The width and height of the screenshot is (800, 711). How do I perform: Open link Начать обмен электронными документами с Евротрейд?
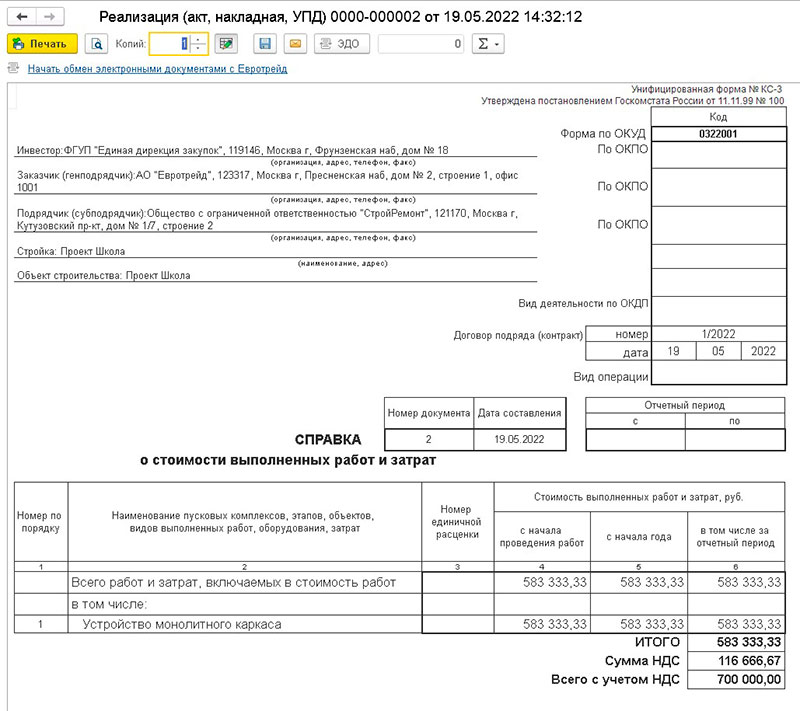point(157,69)
